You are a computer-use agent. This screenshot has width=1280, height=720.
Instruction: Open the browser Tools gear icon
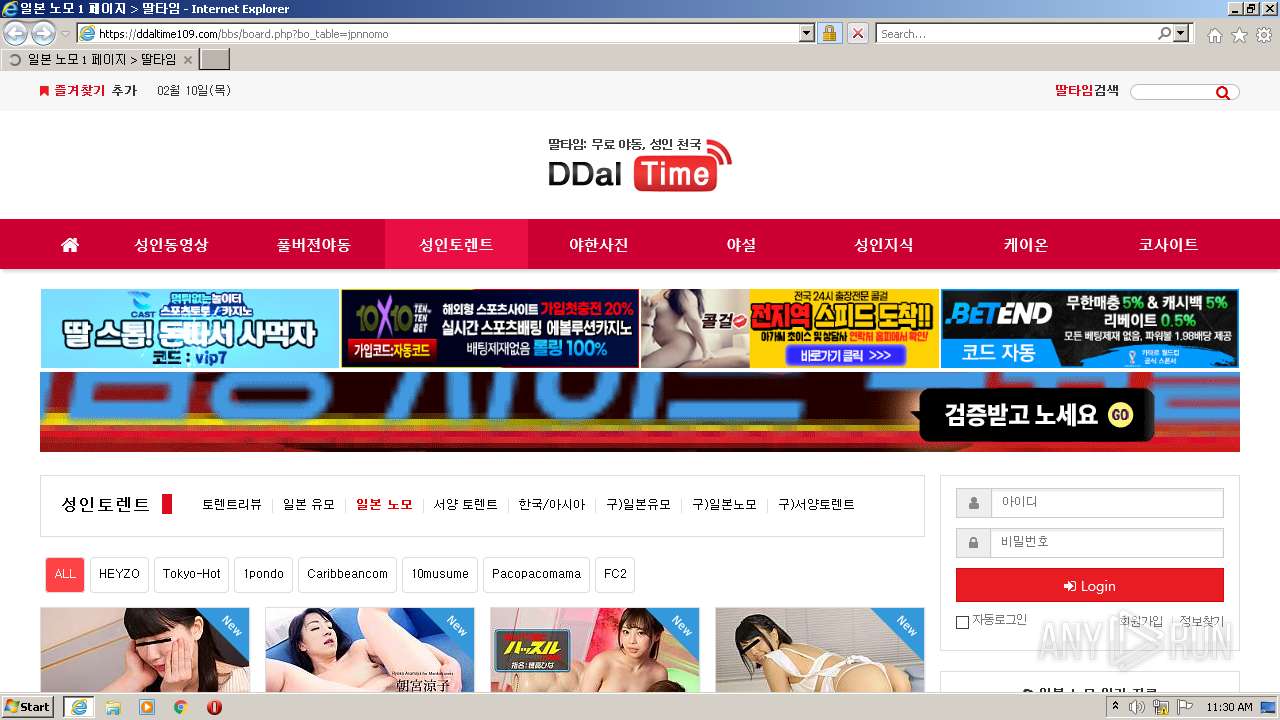tap(1264, 35)
